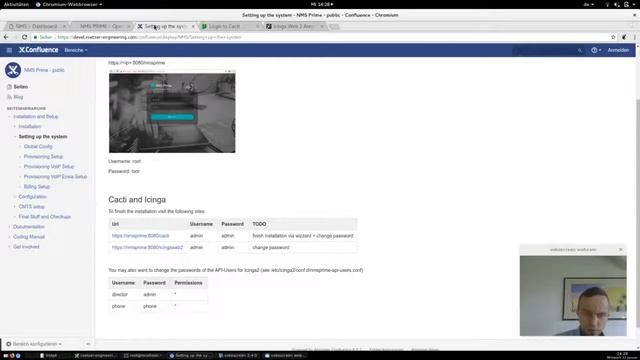Expand the Documentation tree node
The width and height of the screenshot is (640, 360).
pos(9,227)
